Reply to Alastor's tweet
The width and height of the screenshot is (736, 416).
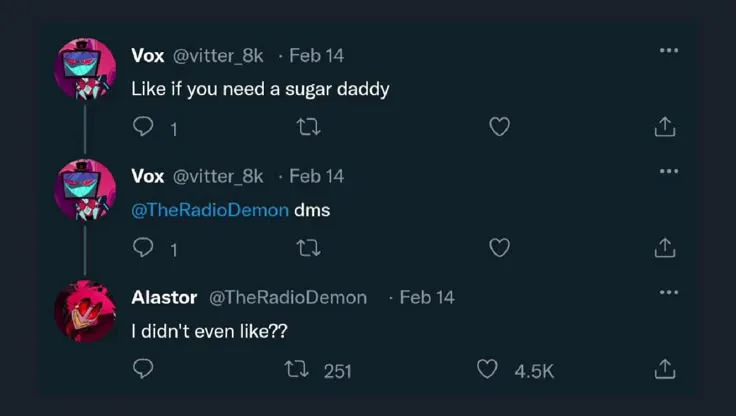[x=142, y=369]
